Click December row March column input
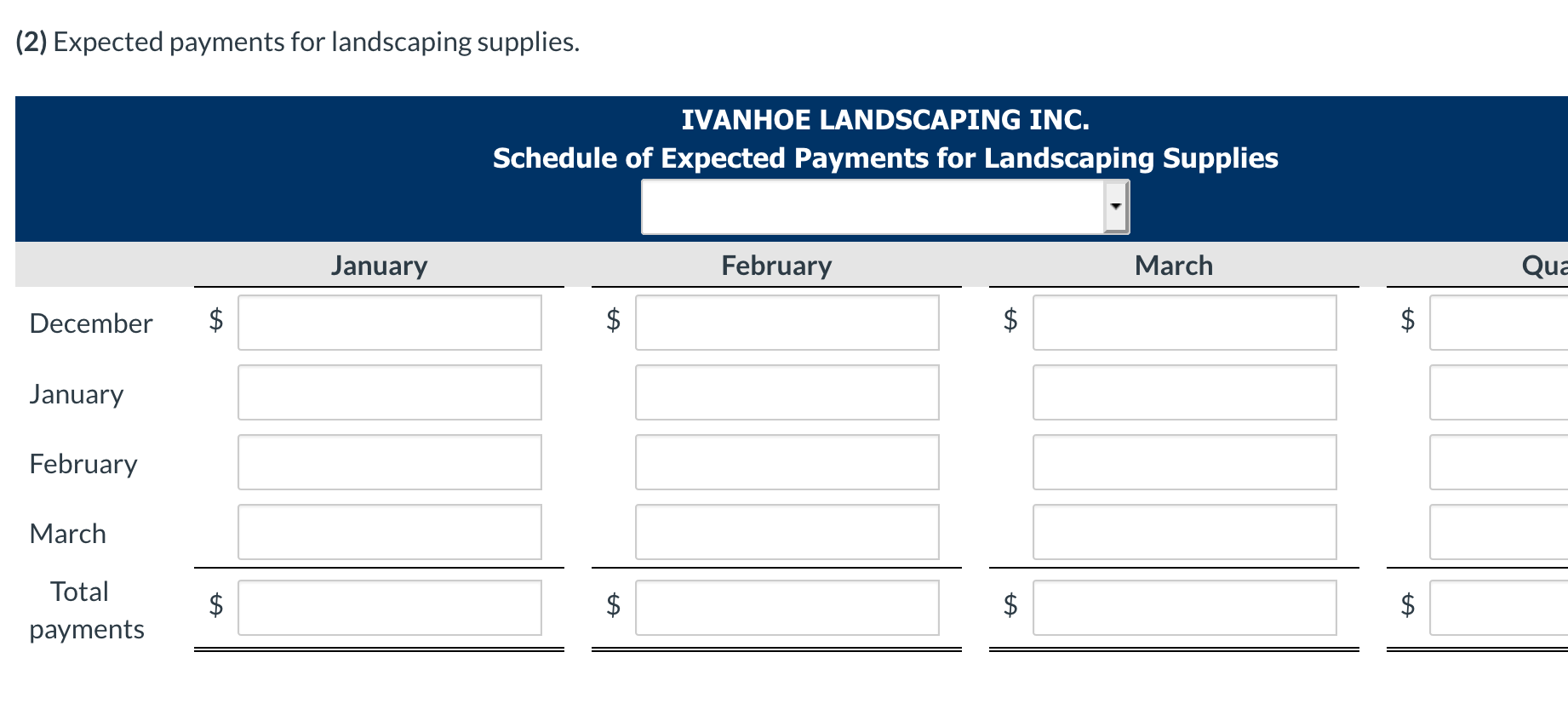The width and height of the screenshot is (1568, 715). point(1185,323)
